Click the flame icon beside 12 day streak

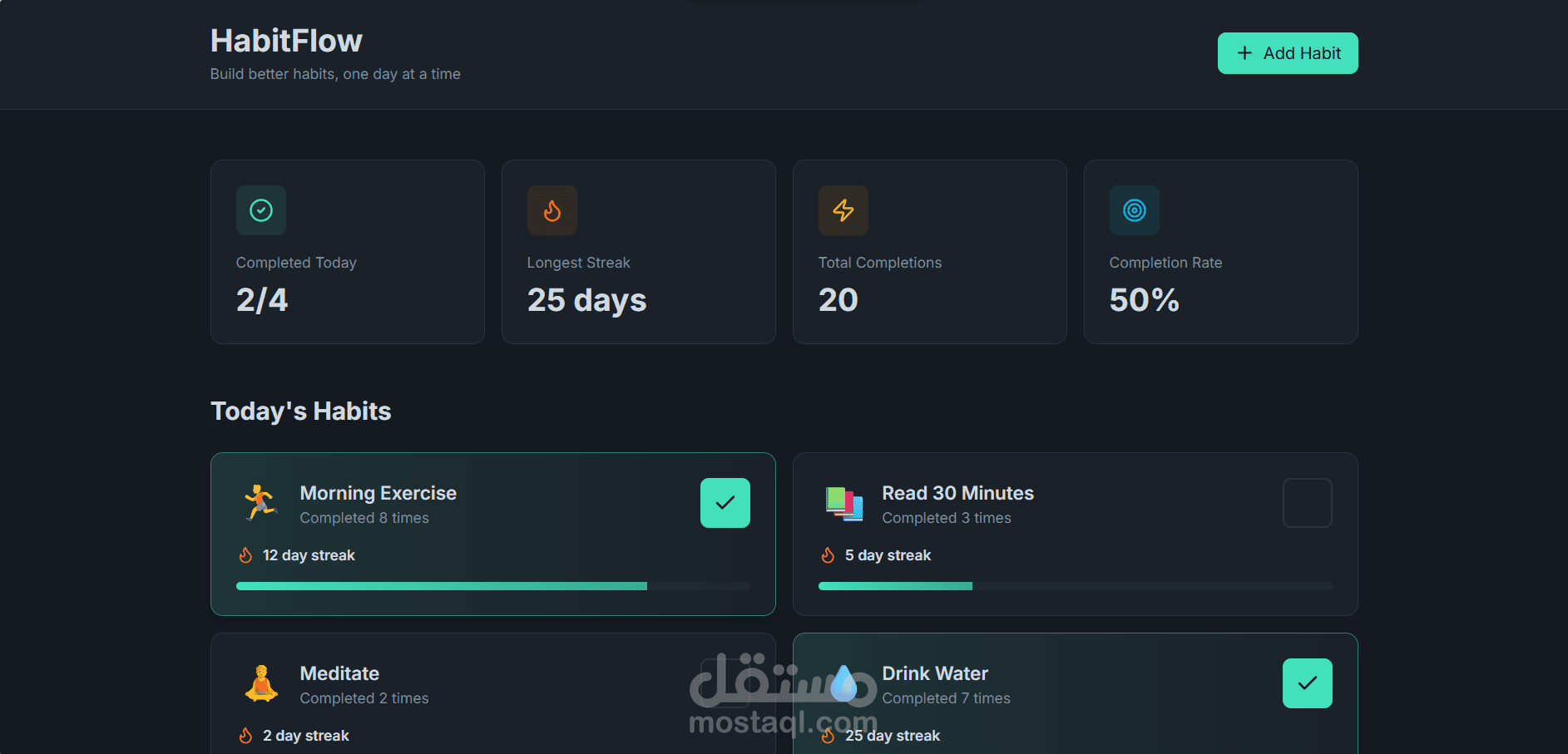[245, 554]
